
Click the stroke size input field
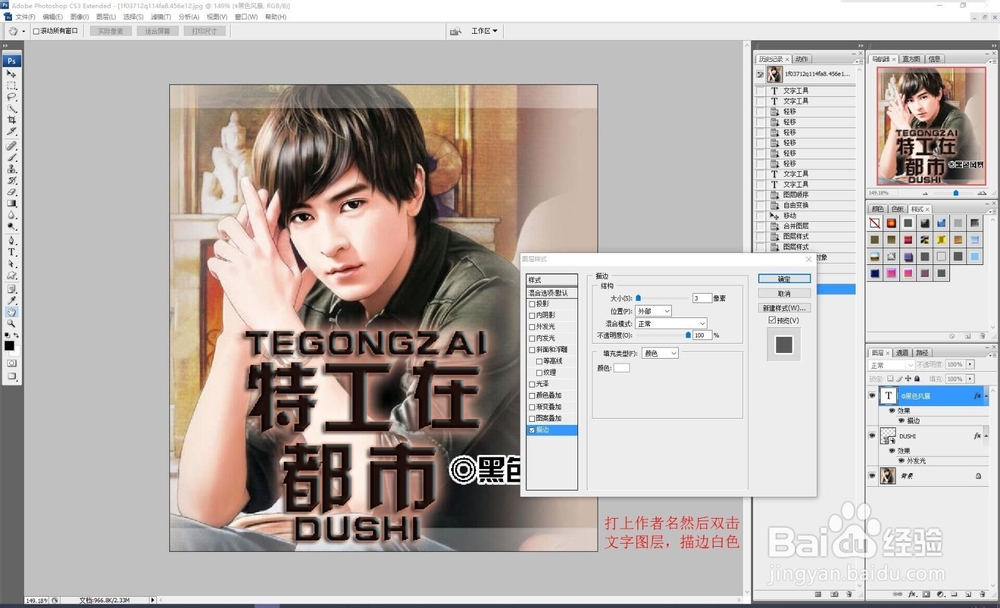(702, 298)
